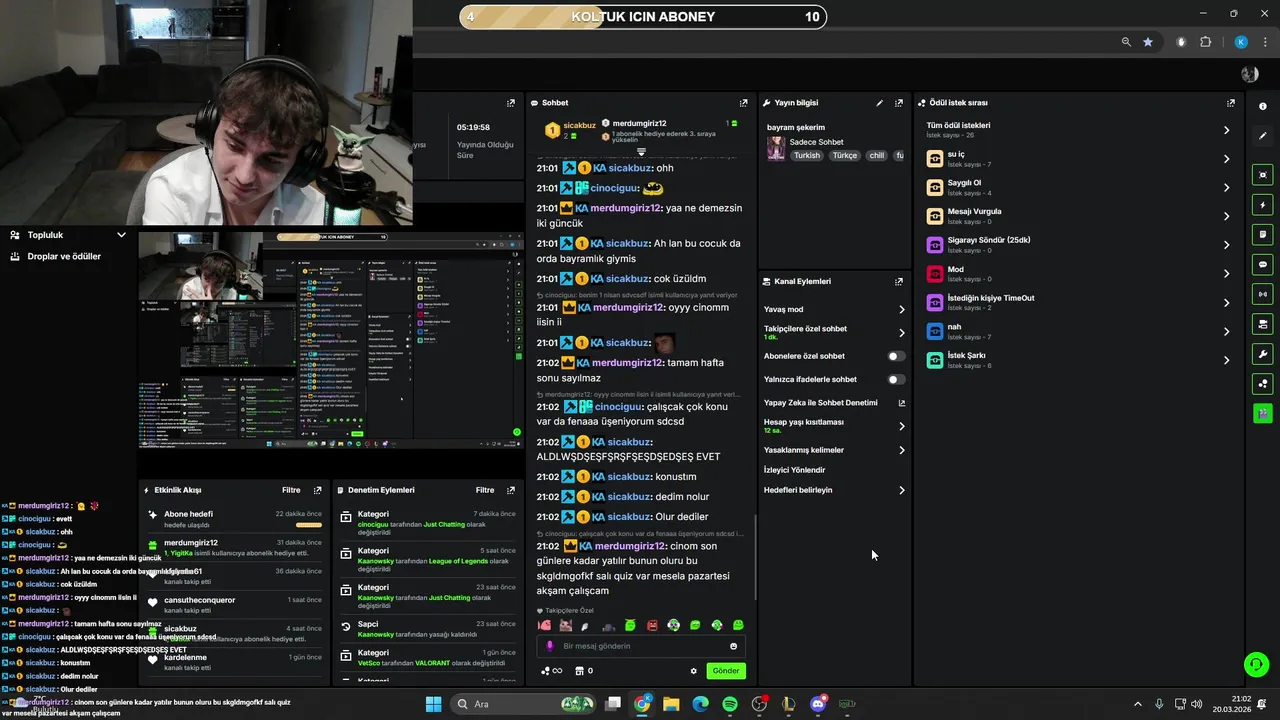
Task: Click the Windows taskbar Ara search box
Action: [x=525, y=704]
